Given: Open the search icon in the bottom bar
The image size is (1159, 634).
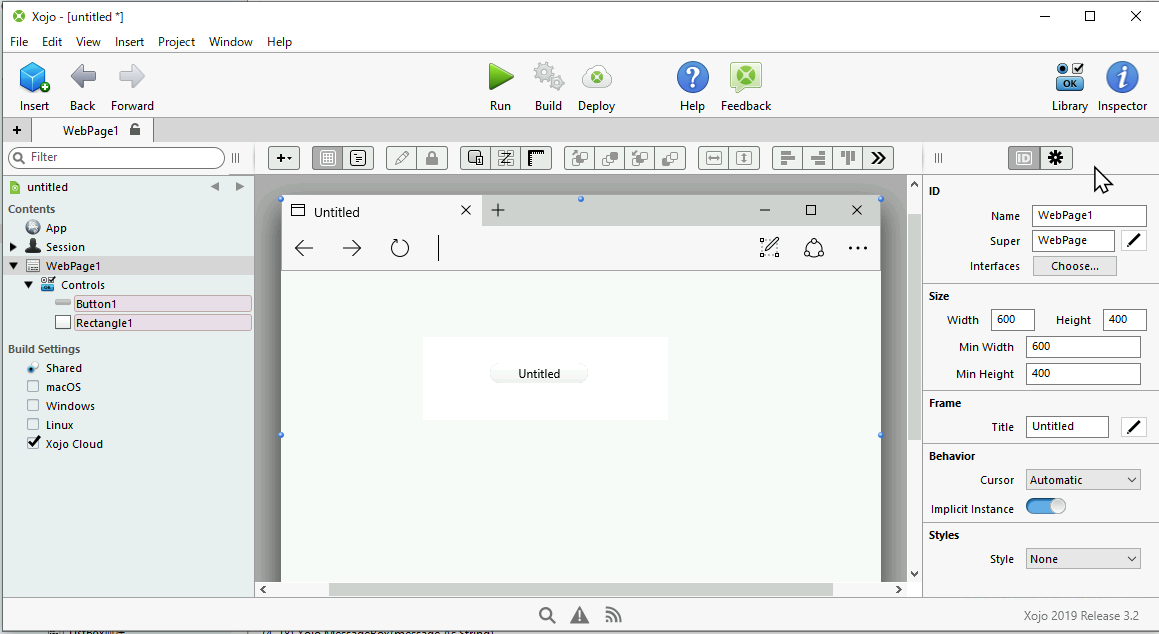Looking at the screenshot, I should click(547, 615).
